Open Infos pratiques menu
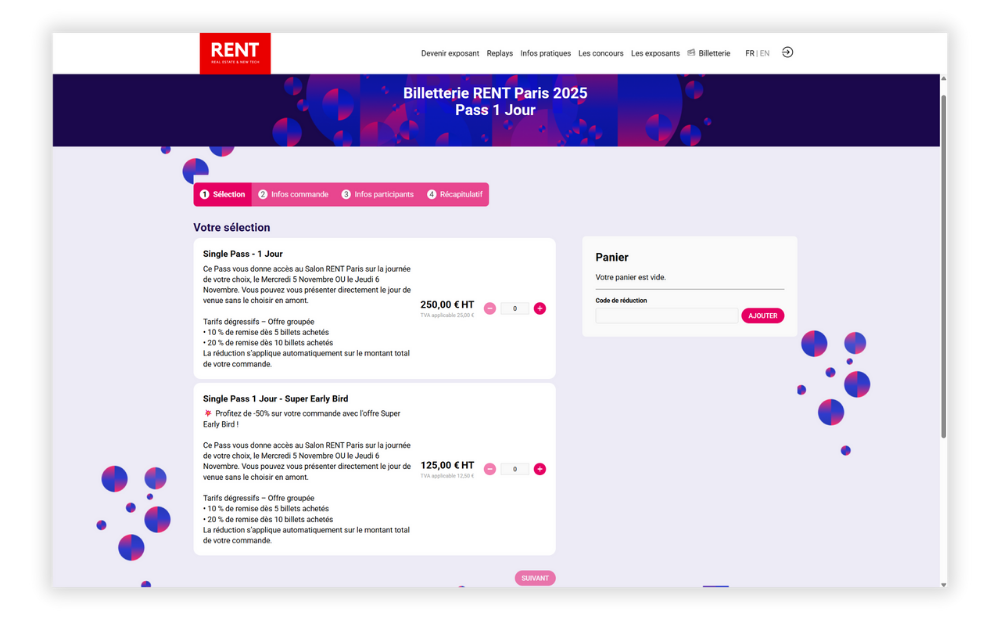 pos(546,53)
